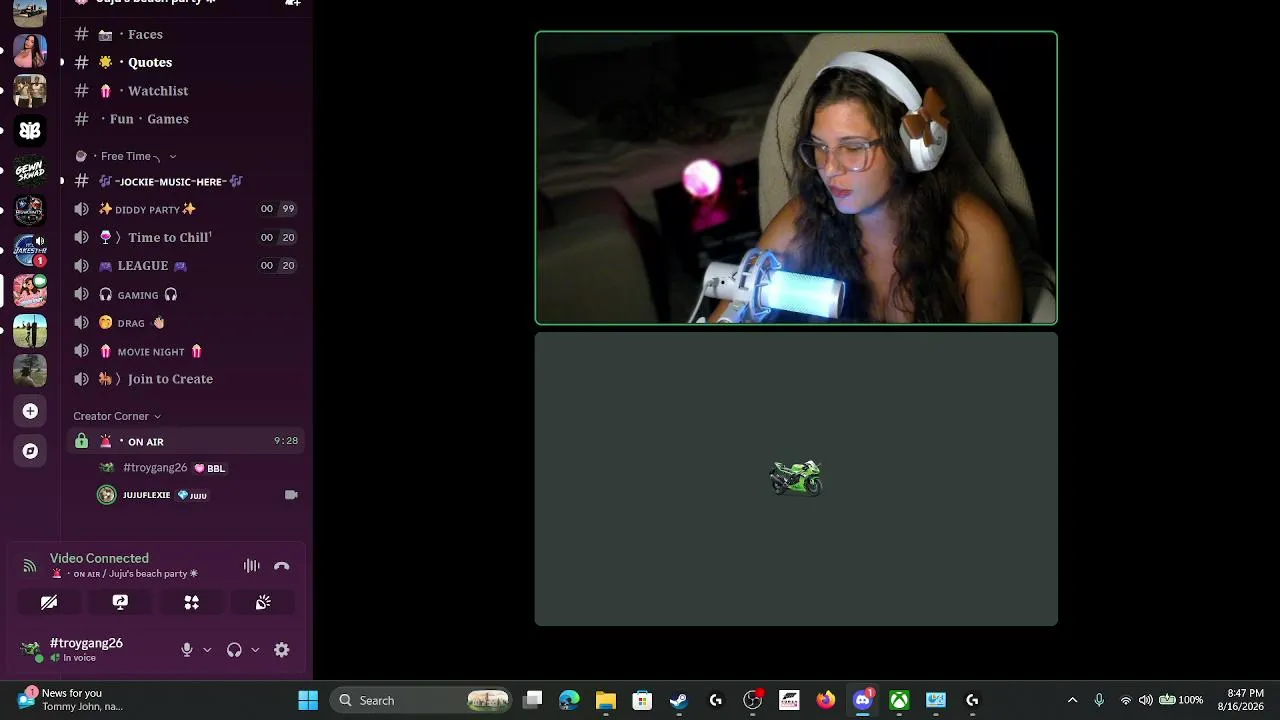1280x720 pixels.
Task: Collapse the Creator Corner category
Action: tap(116, 416)
